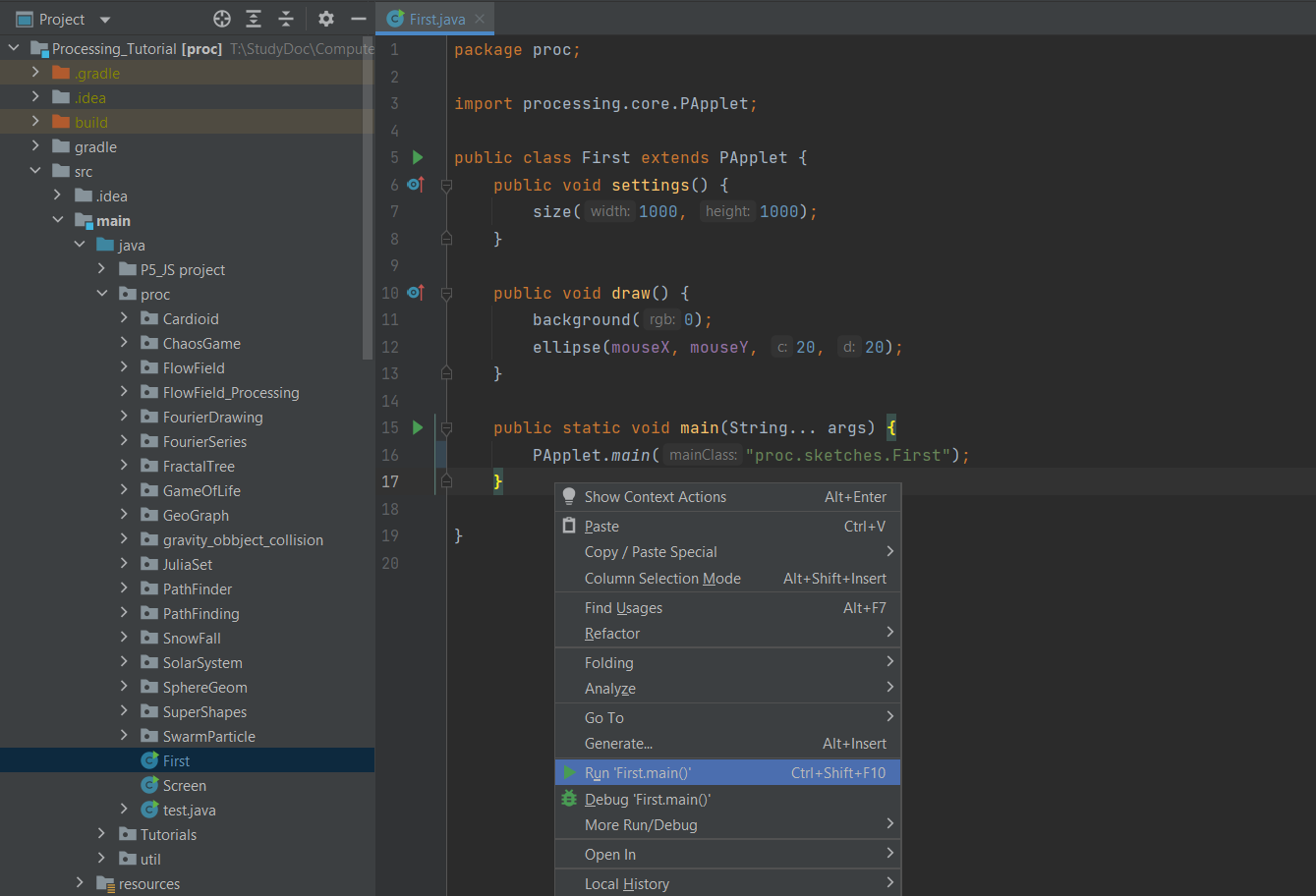Screen dimensions: 1316x896
Task: Close the First.java editor tab
Action: pyautogui.click(x=480, y=19)
